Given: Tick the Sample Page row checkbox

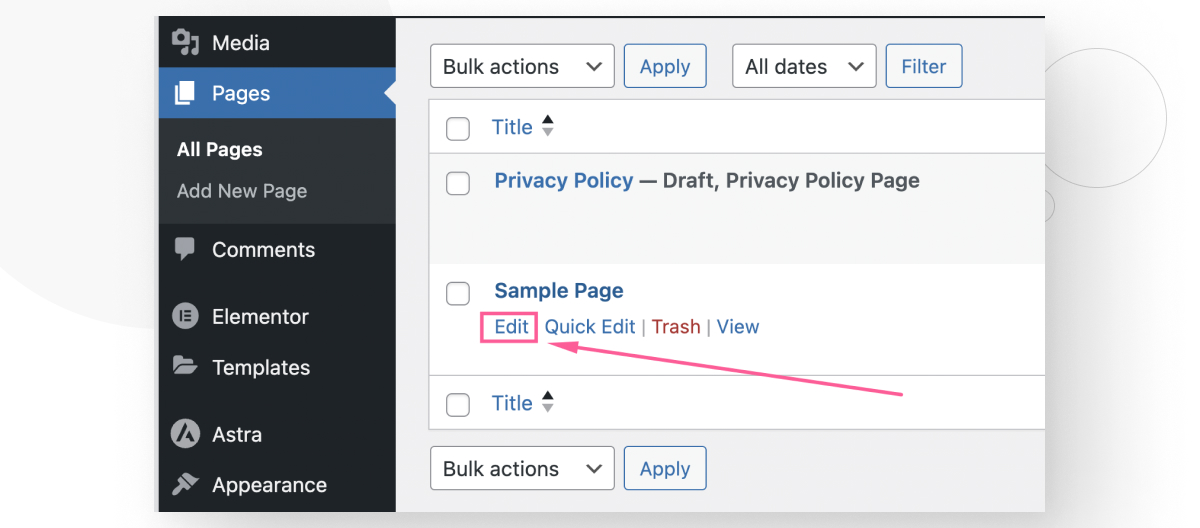Looking at the screenshot, I should pos(458,293).
